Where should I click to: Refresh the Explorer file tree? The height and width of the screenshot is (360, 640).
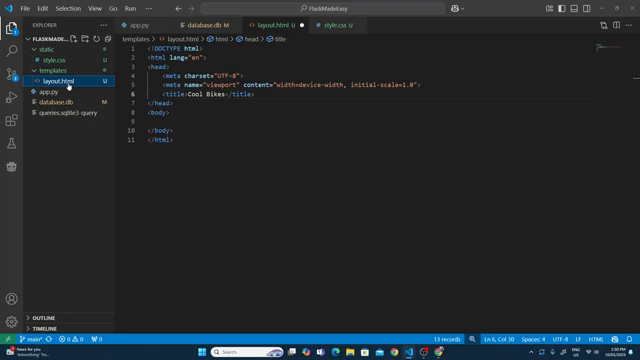point(96,39)
